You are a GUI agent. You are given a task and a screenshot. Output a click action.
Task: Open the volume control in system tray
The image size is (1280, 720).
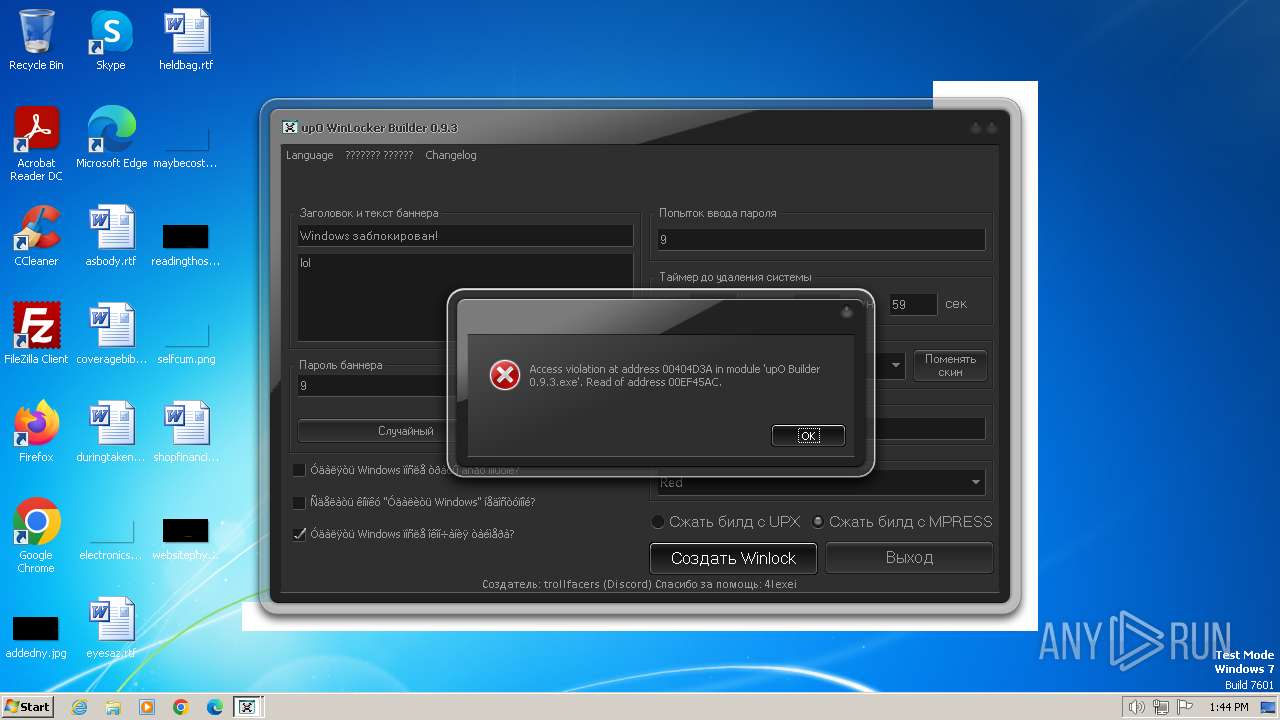click(1136, 707)
